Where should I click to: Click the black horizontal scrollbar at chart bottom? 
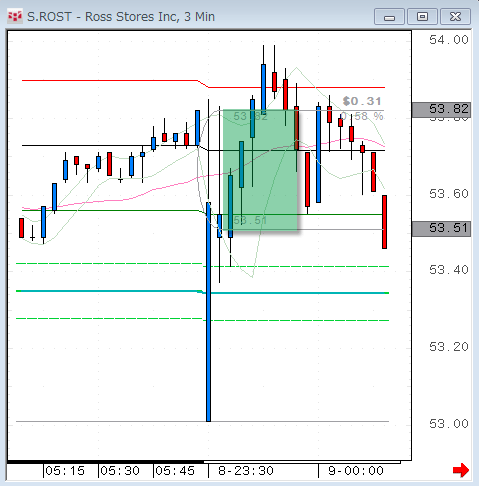[106, 462]
